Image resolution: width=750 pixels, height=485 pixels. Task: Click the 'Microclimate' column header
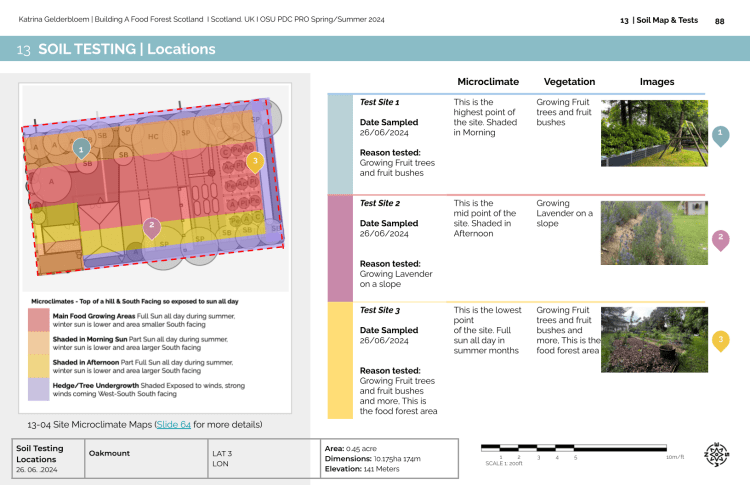coord(488,82)
